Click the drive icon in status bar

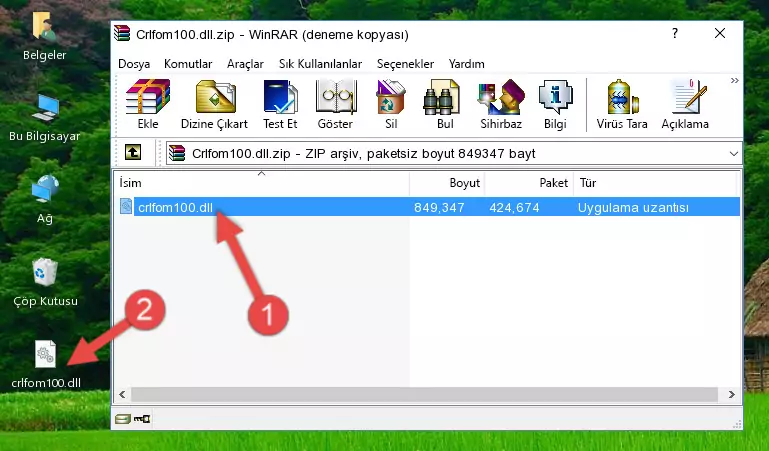123,419
